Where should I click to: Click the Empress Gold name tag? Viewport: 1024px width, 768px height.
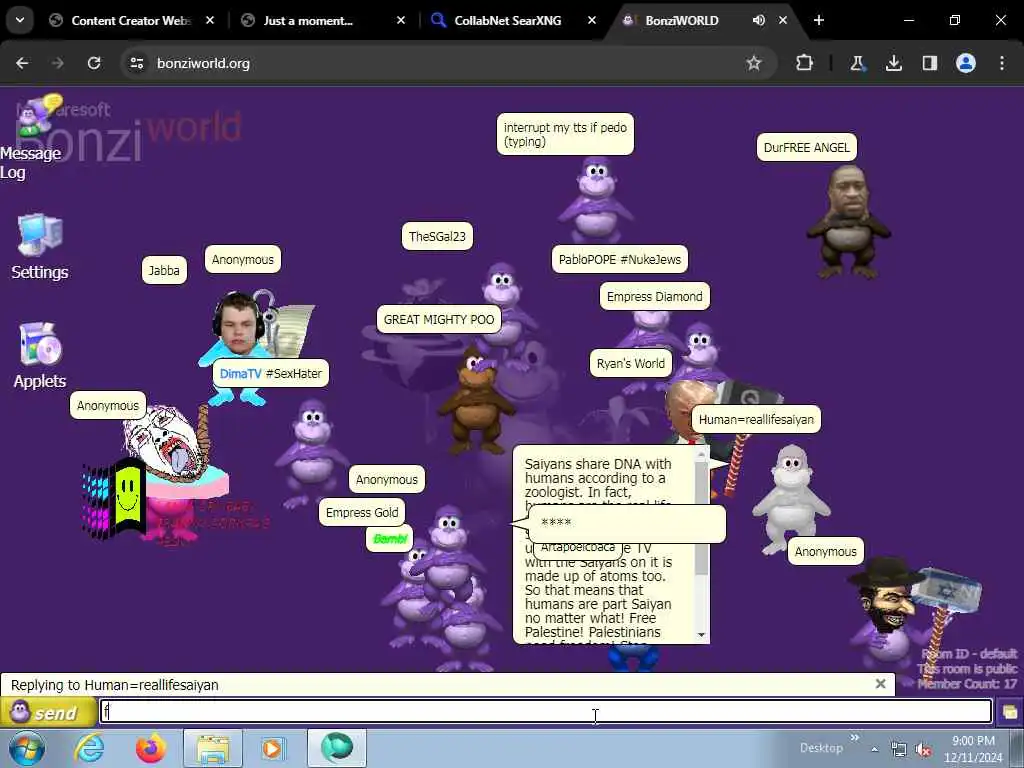coord(362,512)
